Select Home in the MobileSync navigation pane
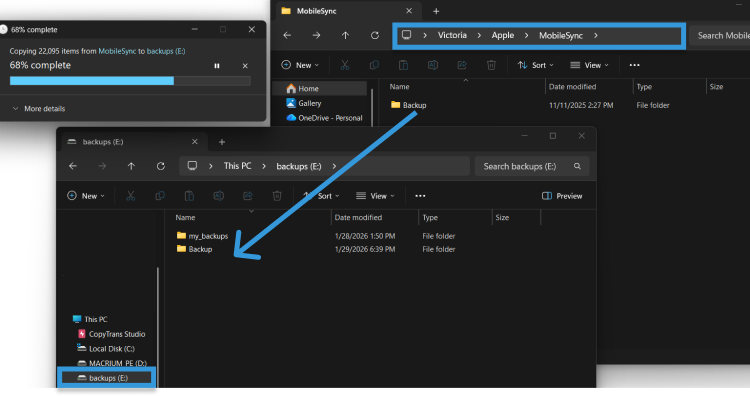The height and width of the screenshot is (396, 750). (x=319, y=88)
